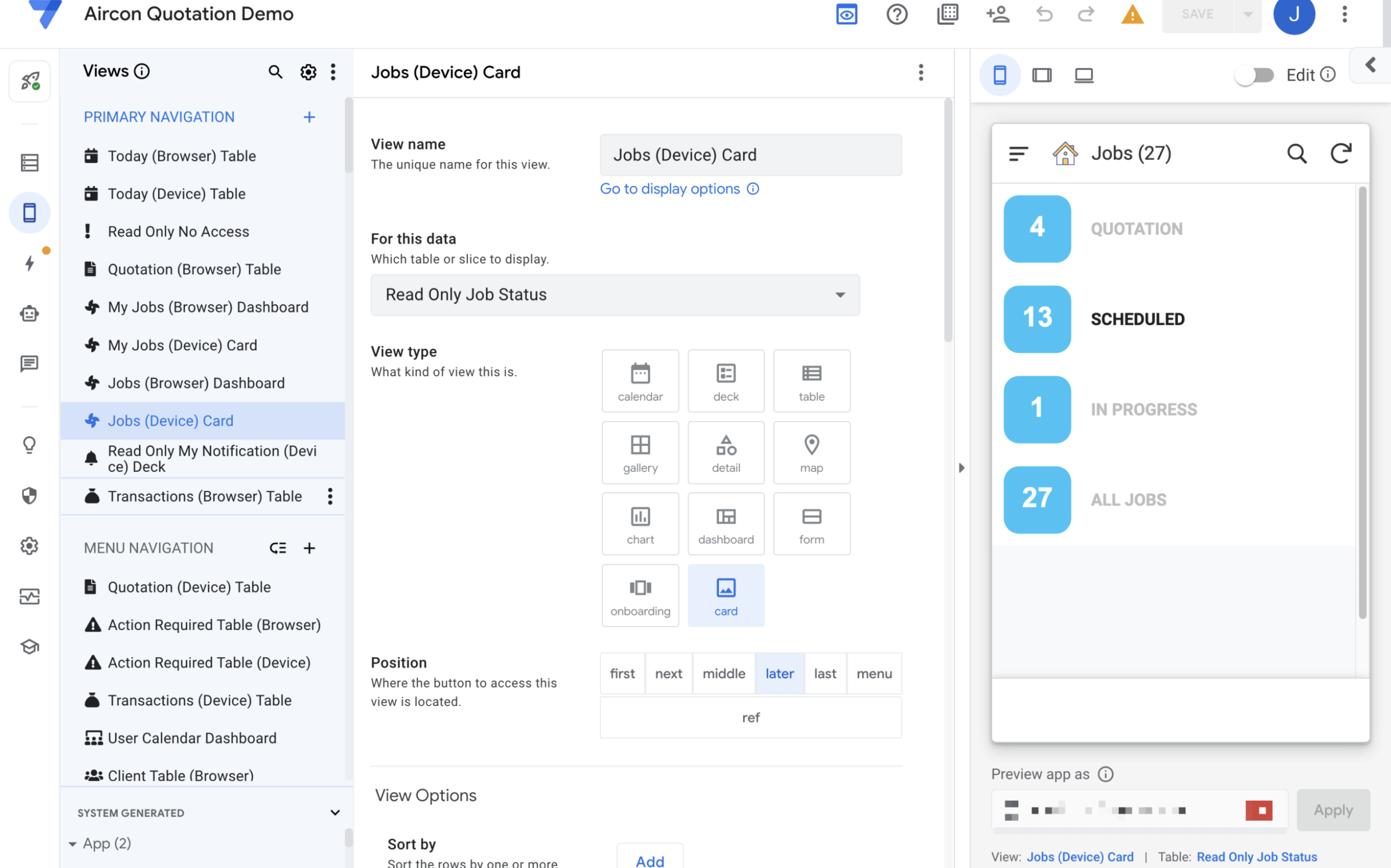Set position to next
Image resolution: width=1391 pixels, height=868 pixels.
[669, 673]
